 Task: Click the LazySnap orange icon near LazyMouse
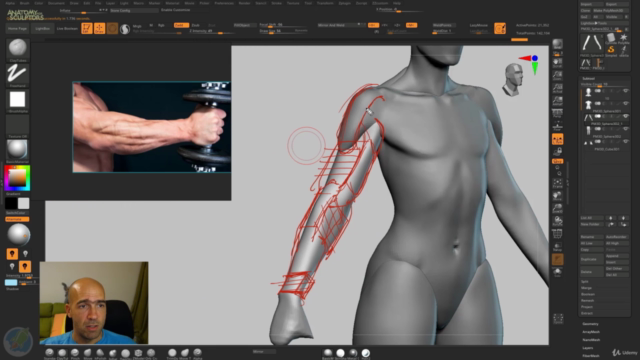(500, 28)
